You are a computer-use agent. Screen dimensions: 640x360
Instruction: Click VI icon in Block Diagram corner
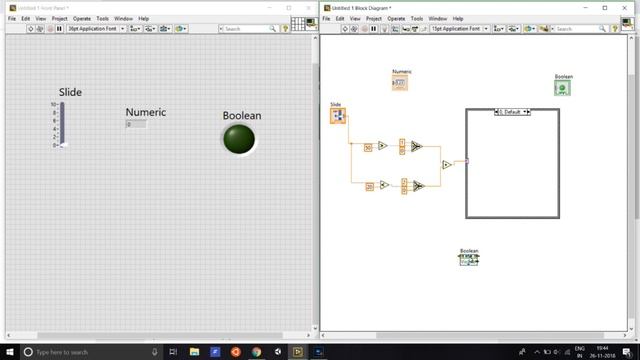coord(627,23)
